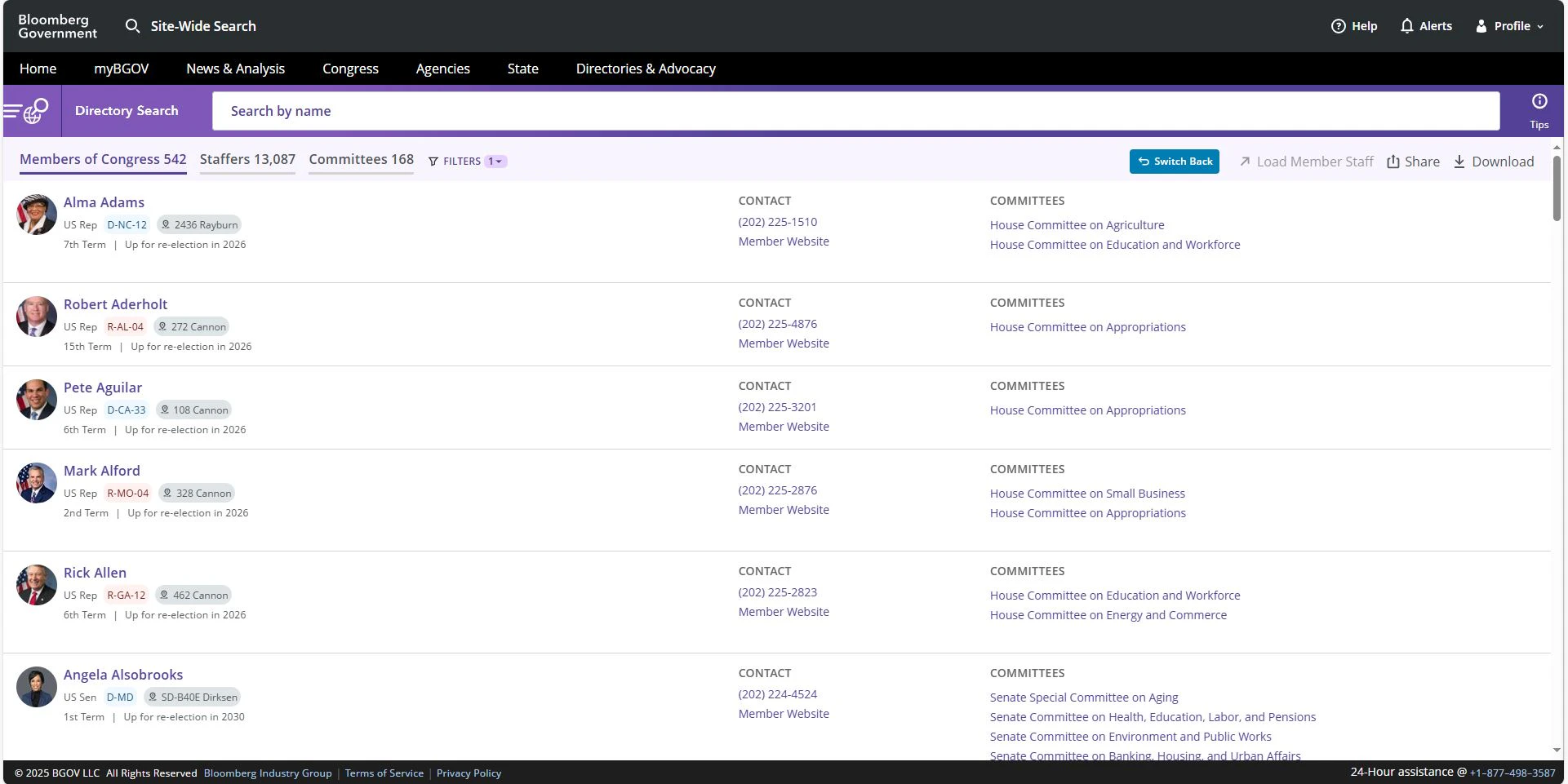Expand the Profile dropdown chevron
1568x784 pixels.
pyautogui.click(x=1539, y=26)
